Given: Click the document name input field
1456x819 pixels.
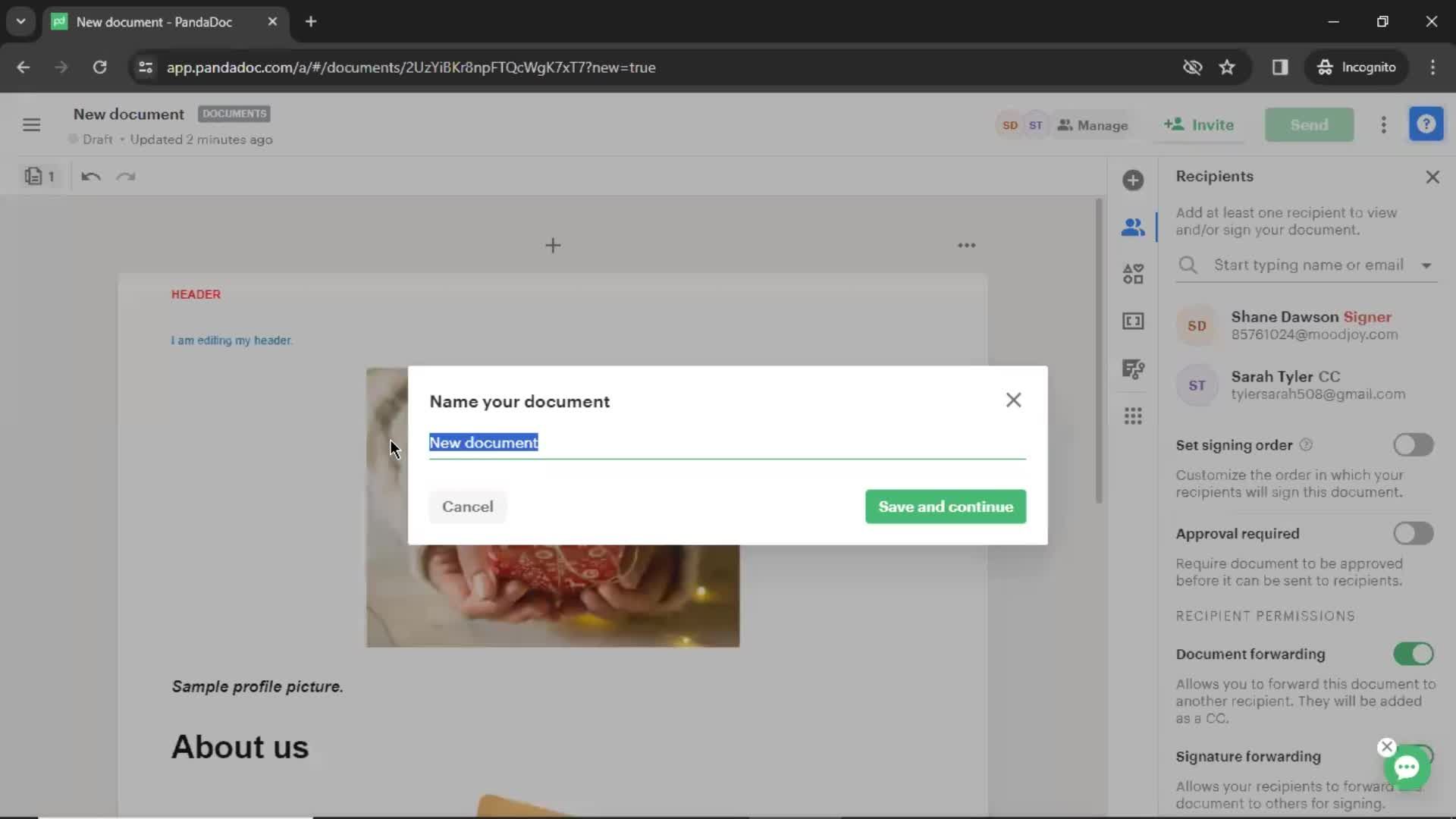Looking at the screenshot, I should coord(727,442).
